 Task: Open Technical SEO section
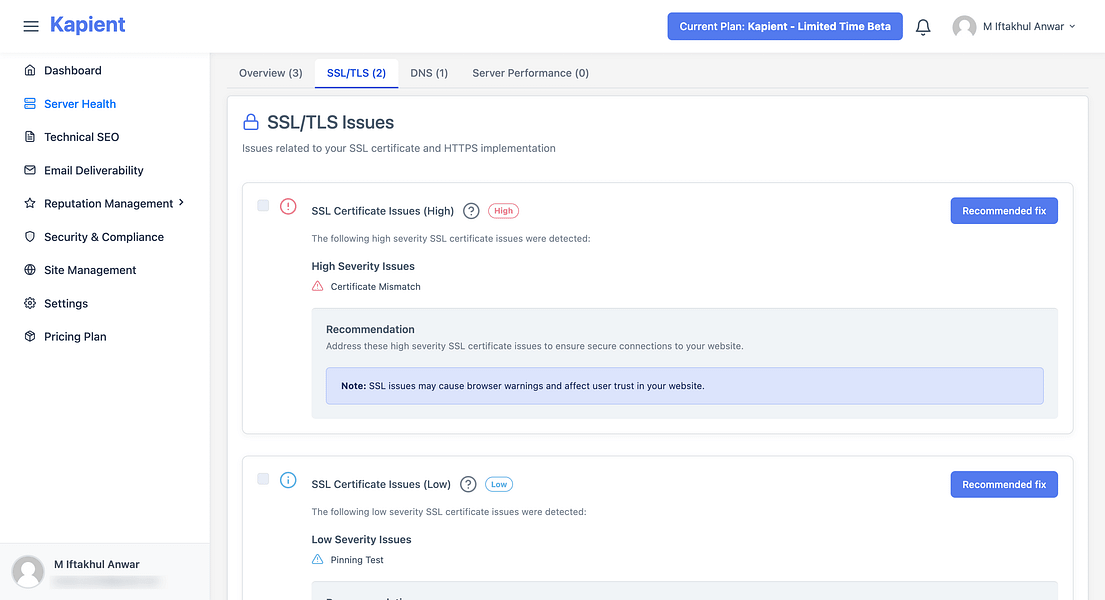point(81,137)
